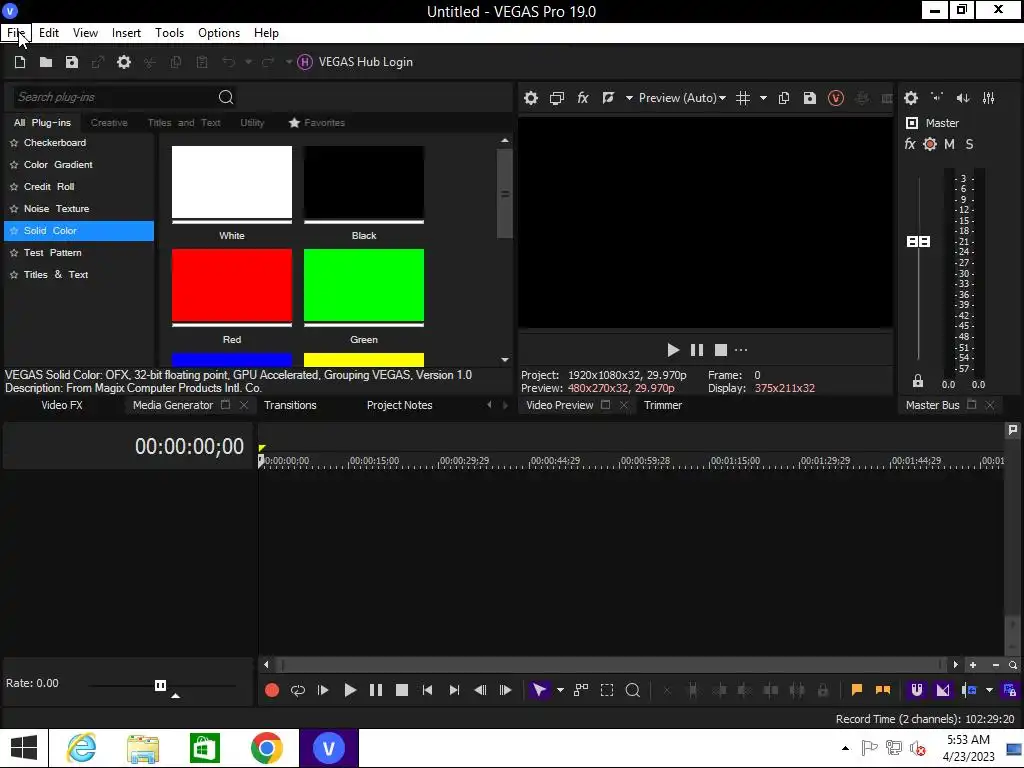
Task: Click split screen view icon in preview
Action: tap(608, 98)
